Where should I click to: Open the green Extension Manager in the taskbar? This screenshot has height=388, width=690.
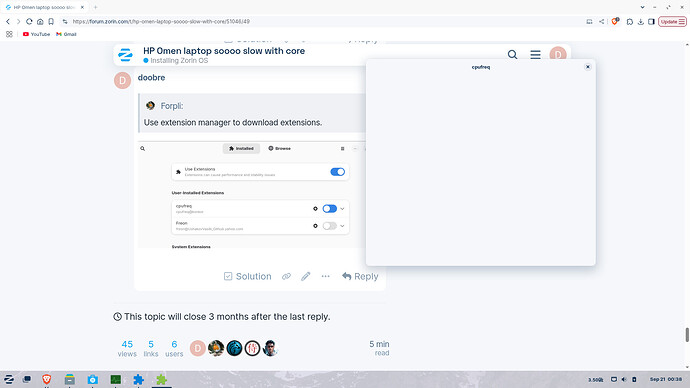click(161, 379)
